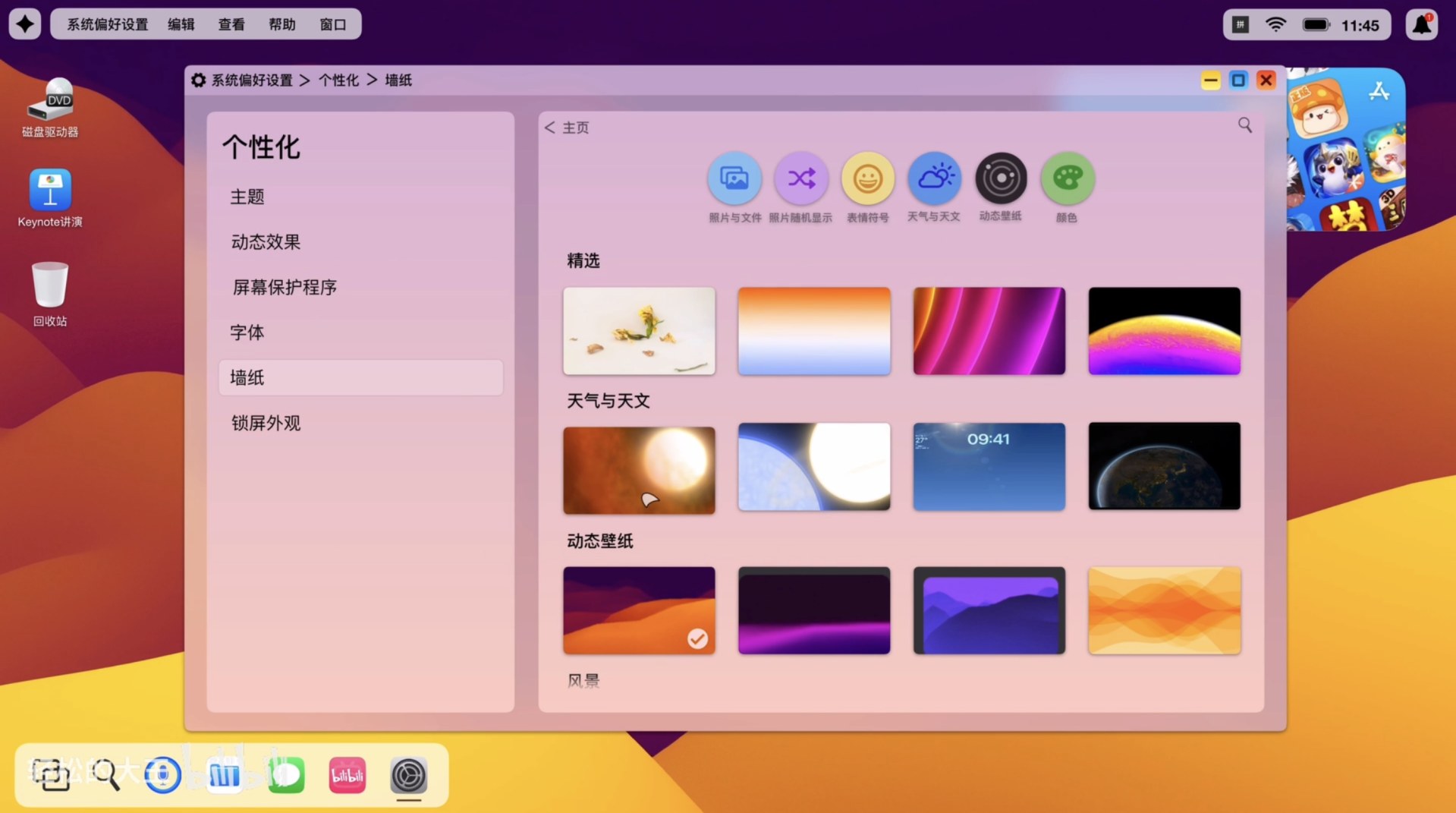Go back to 主页 with chevron
1456x813 pixels.
pyautogui.click(x=567, y=128)
